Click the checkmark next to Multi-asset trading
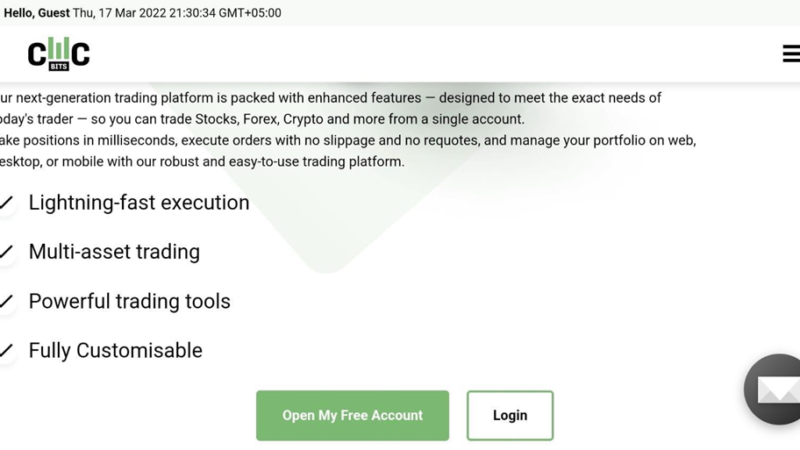Screen dimensions: 800x450 click(7, 253)
